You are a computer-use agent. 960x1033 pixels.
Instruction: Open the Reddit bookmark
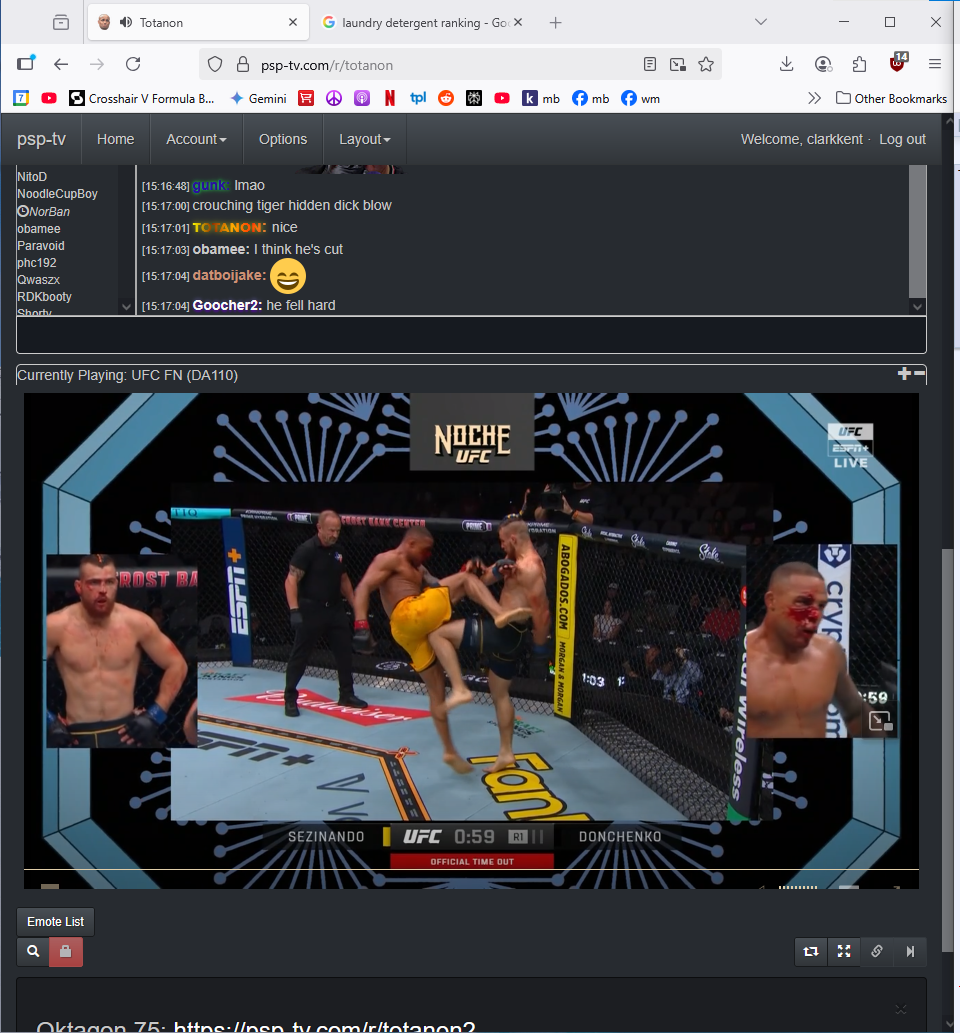[x=446, y=98]
